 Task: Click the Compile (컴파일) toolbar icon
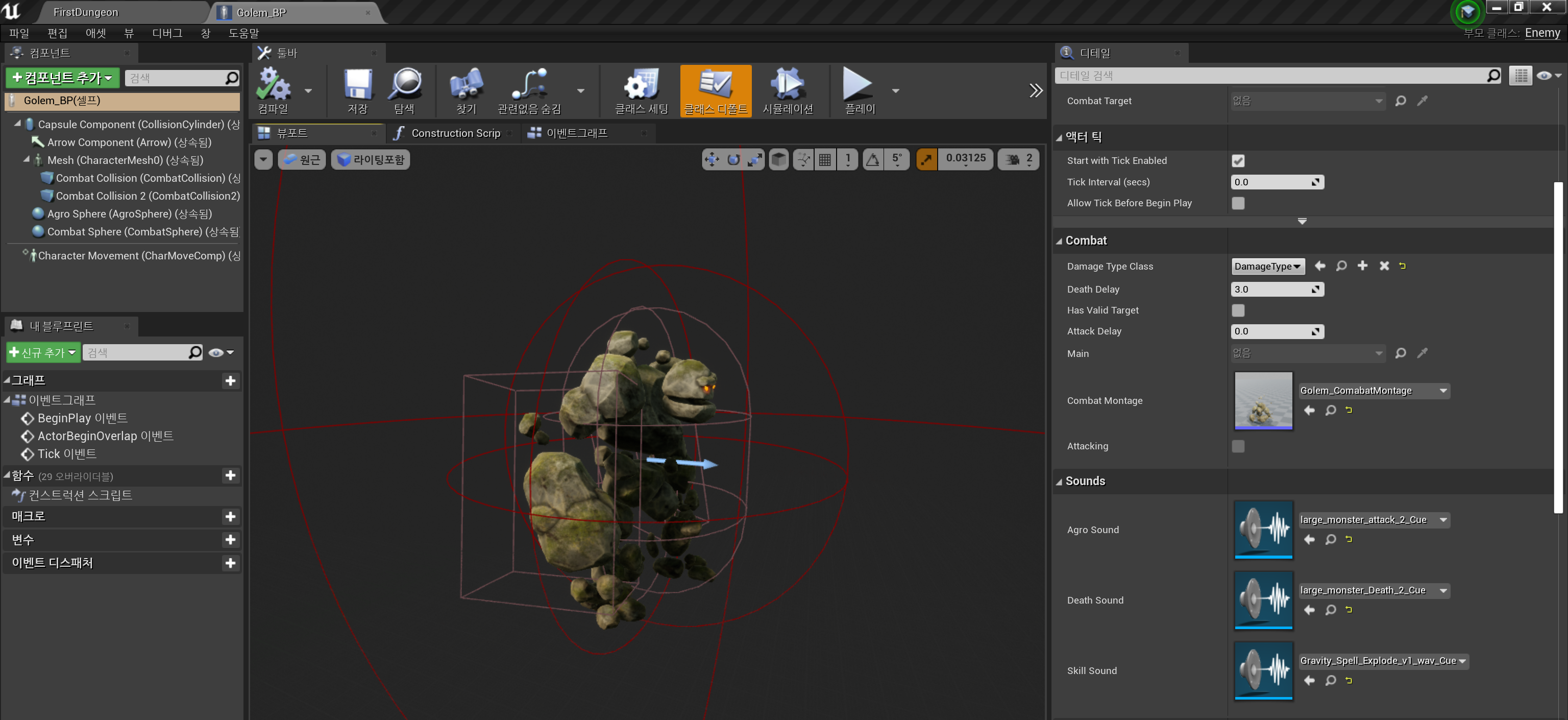(x=273, y=85)
